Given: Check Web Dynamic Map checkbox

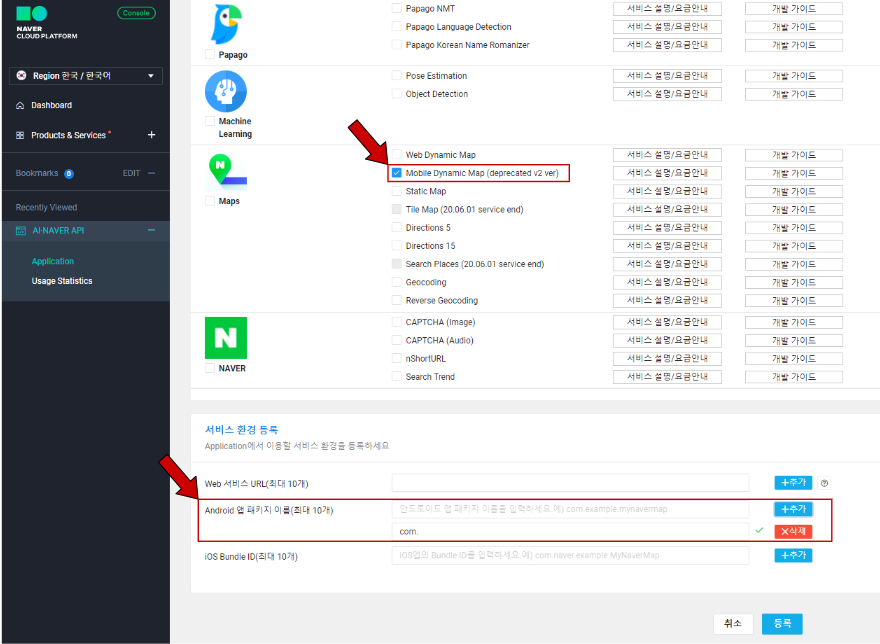Looking at the screenshot, I should point(397,154).
